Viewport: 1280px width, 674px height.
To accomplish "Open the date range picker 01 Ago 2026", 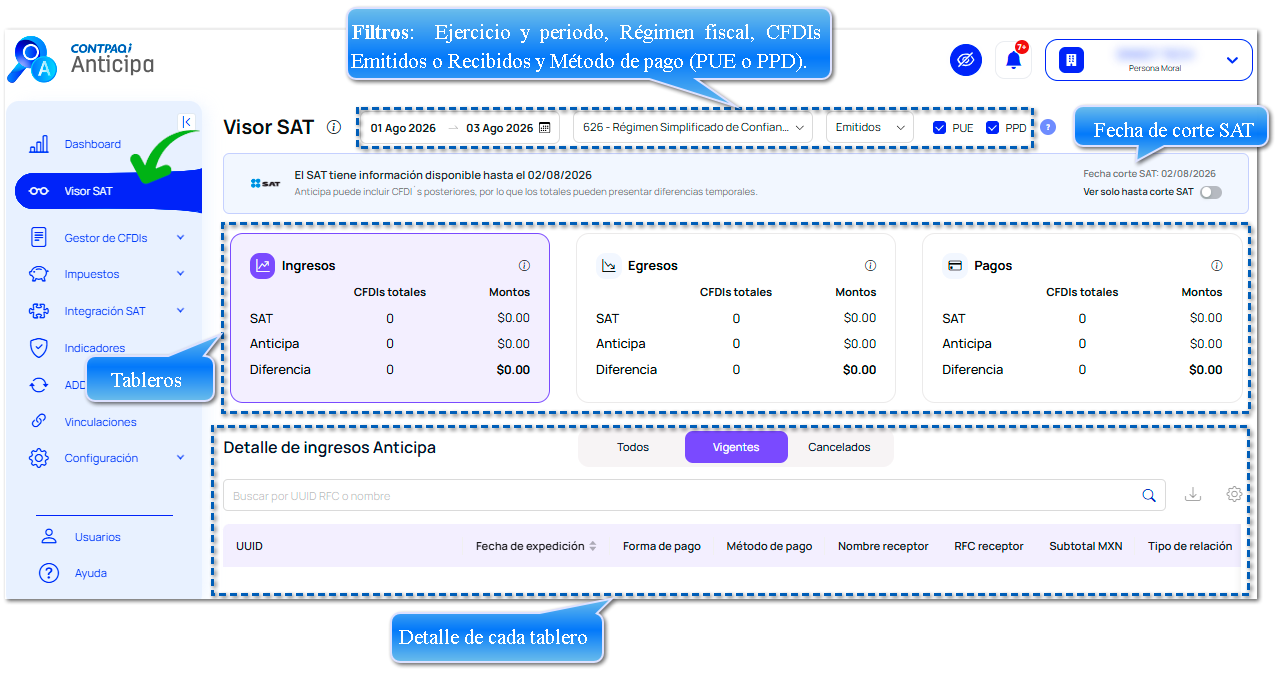I will 459,128.
